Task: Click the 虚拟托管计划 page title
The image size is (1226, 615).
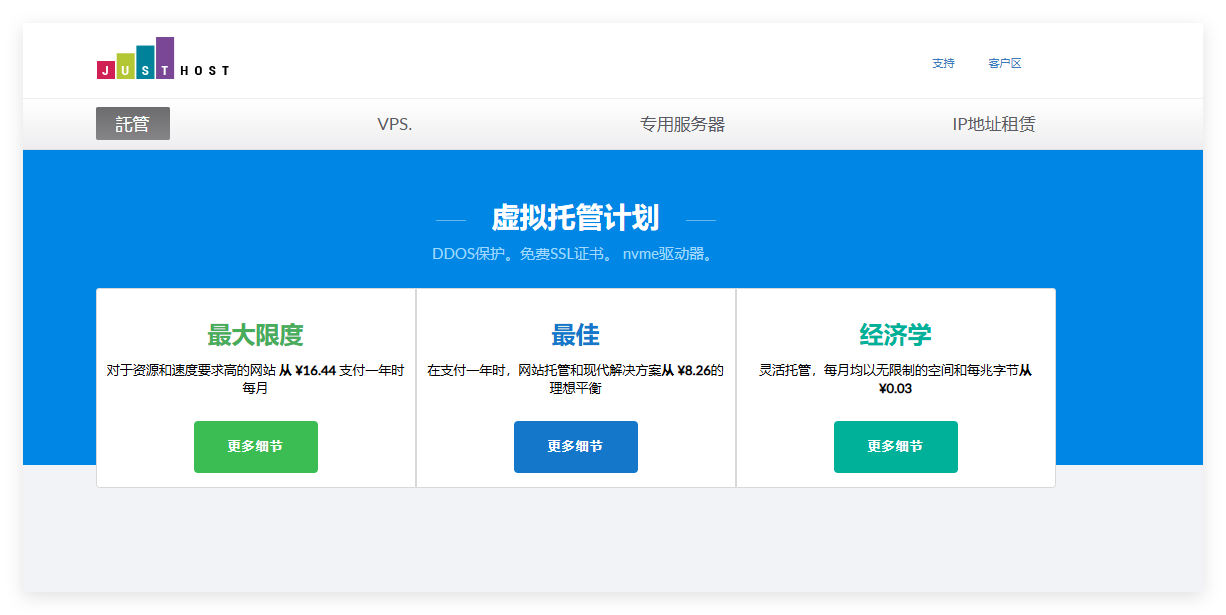Action: pyautogui.click(x=575, y=217)
